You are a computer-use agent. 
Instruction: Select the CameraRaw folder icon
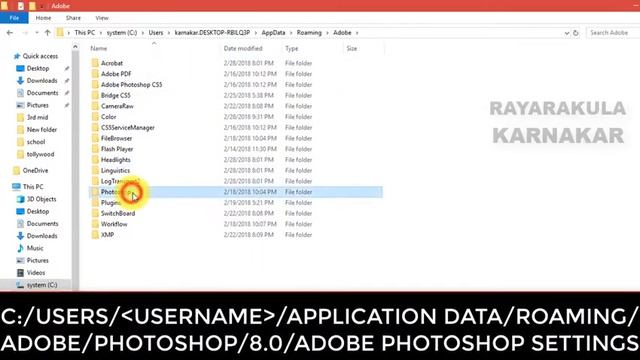pos(95,106)
